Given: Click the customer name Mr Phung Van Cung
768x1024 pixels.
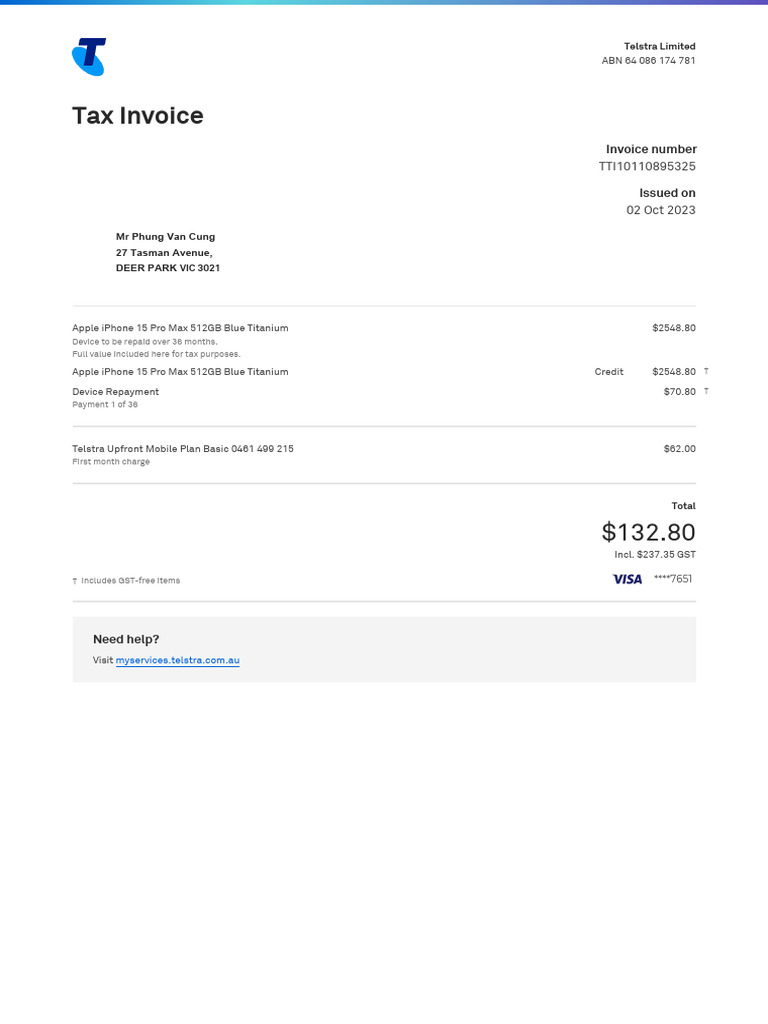Looking at the screenshot, I should tap(165, 237).
